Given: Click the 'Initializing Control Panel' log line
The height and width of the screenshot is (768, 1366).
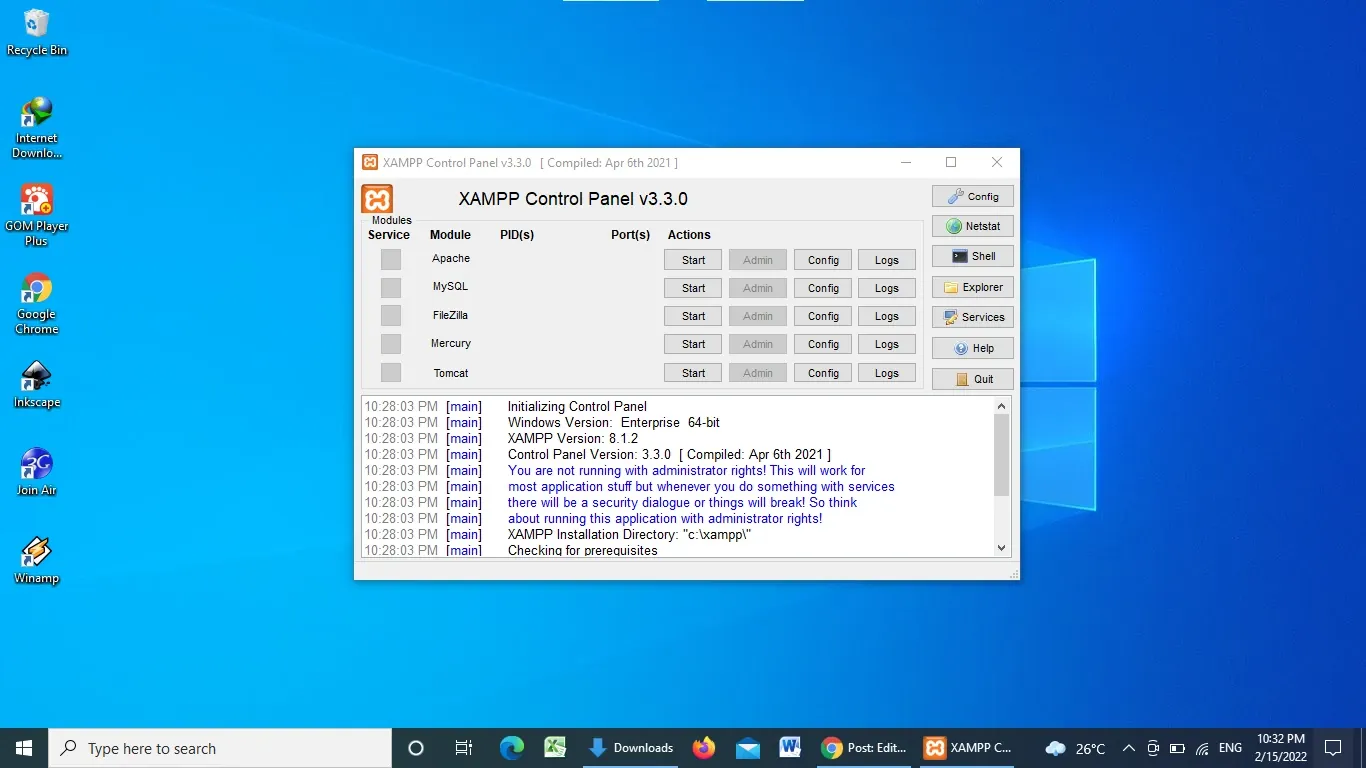Looking at the screenshot, I should click(577, 406).
